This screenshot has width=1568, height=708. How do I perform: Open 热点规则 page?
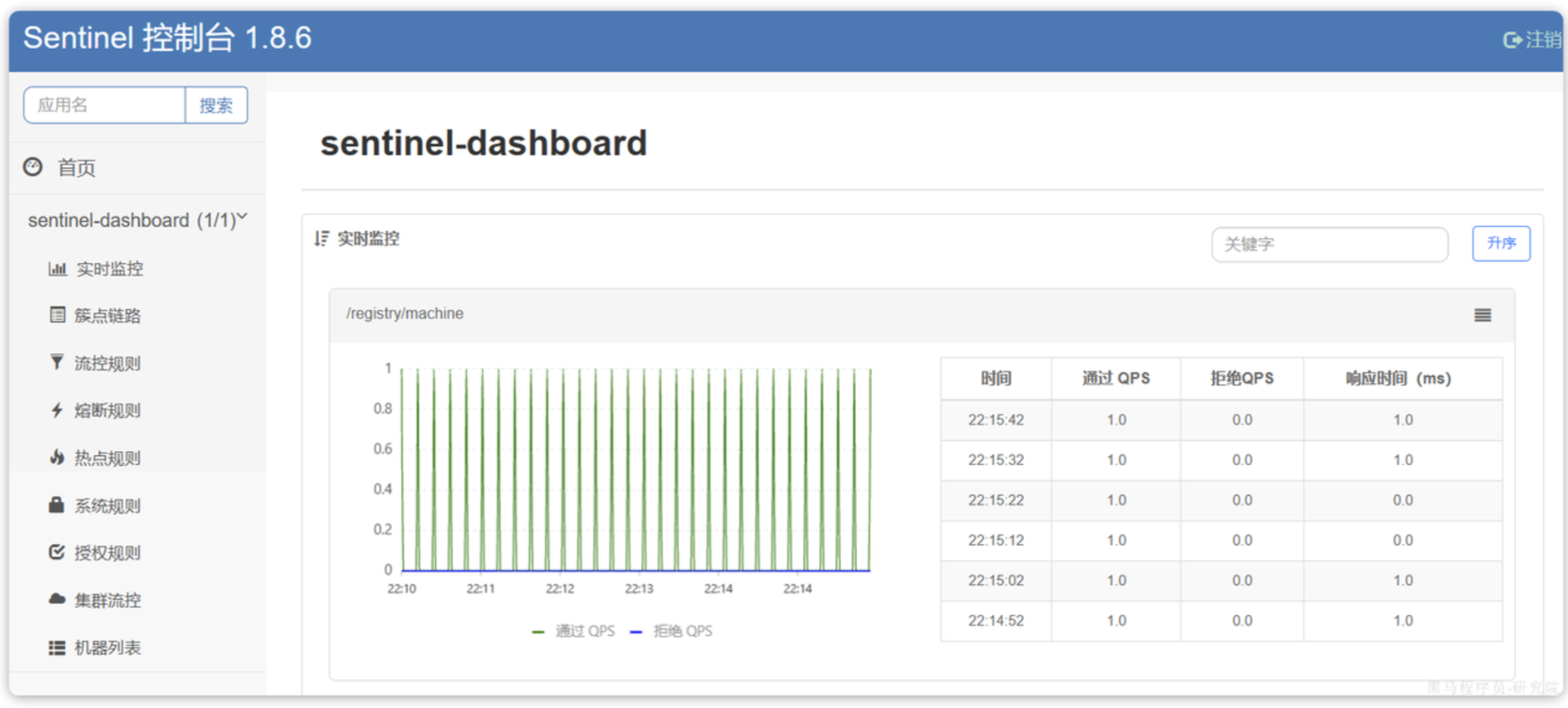coord(108,458)
